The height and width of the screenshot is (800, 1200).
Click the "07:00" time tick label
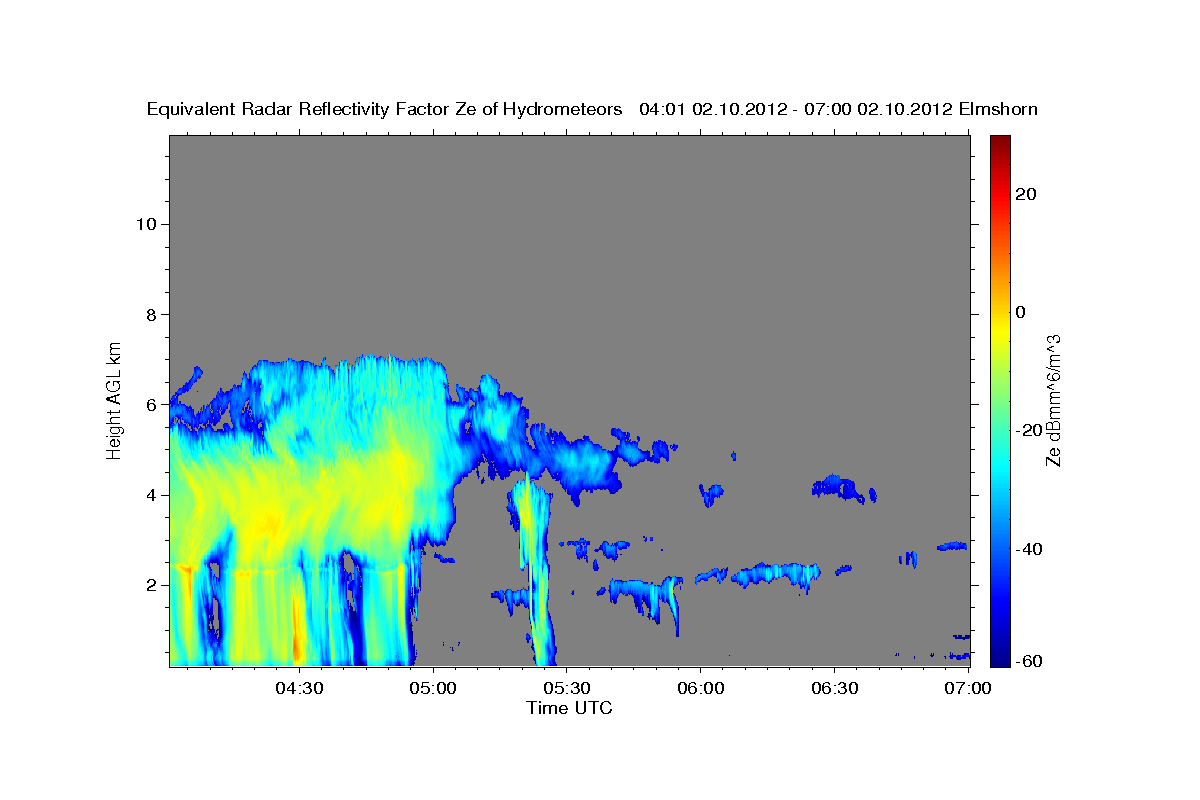tap(968, 688)
